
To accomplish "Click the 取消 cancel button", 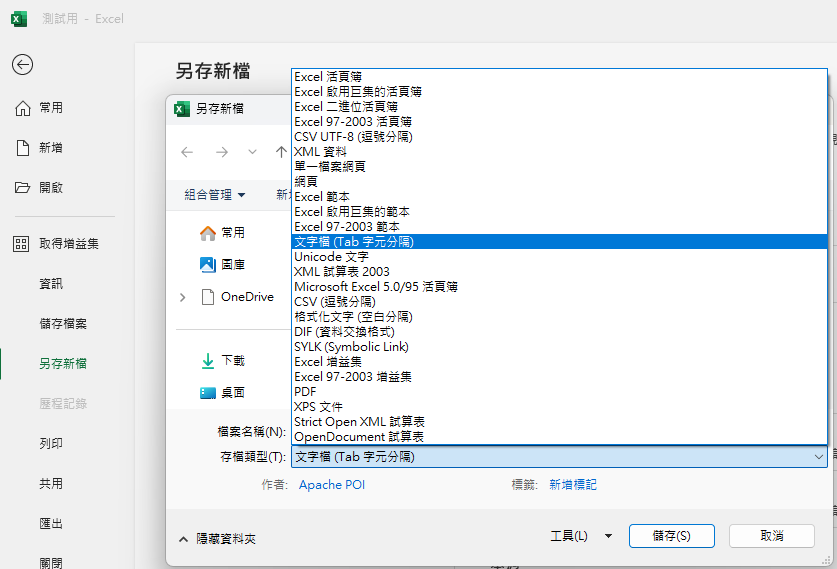I will pyautogui.click(x=772, y=536).
